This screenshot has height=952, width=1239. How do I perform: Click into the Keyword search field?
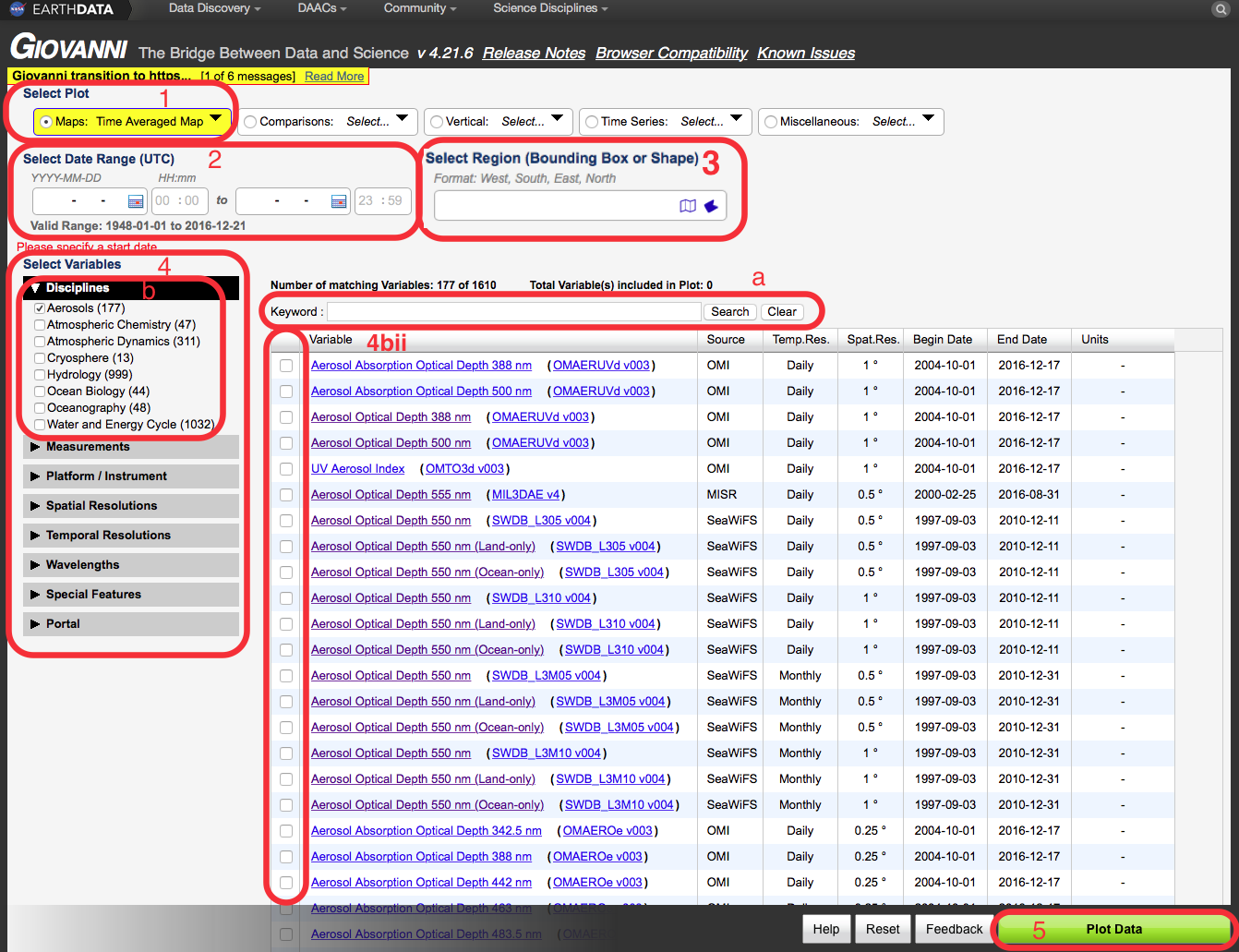click(514, 312)
